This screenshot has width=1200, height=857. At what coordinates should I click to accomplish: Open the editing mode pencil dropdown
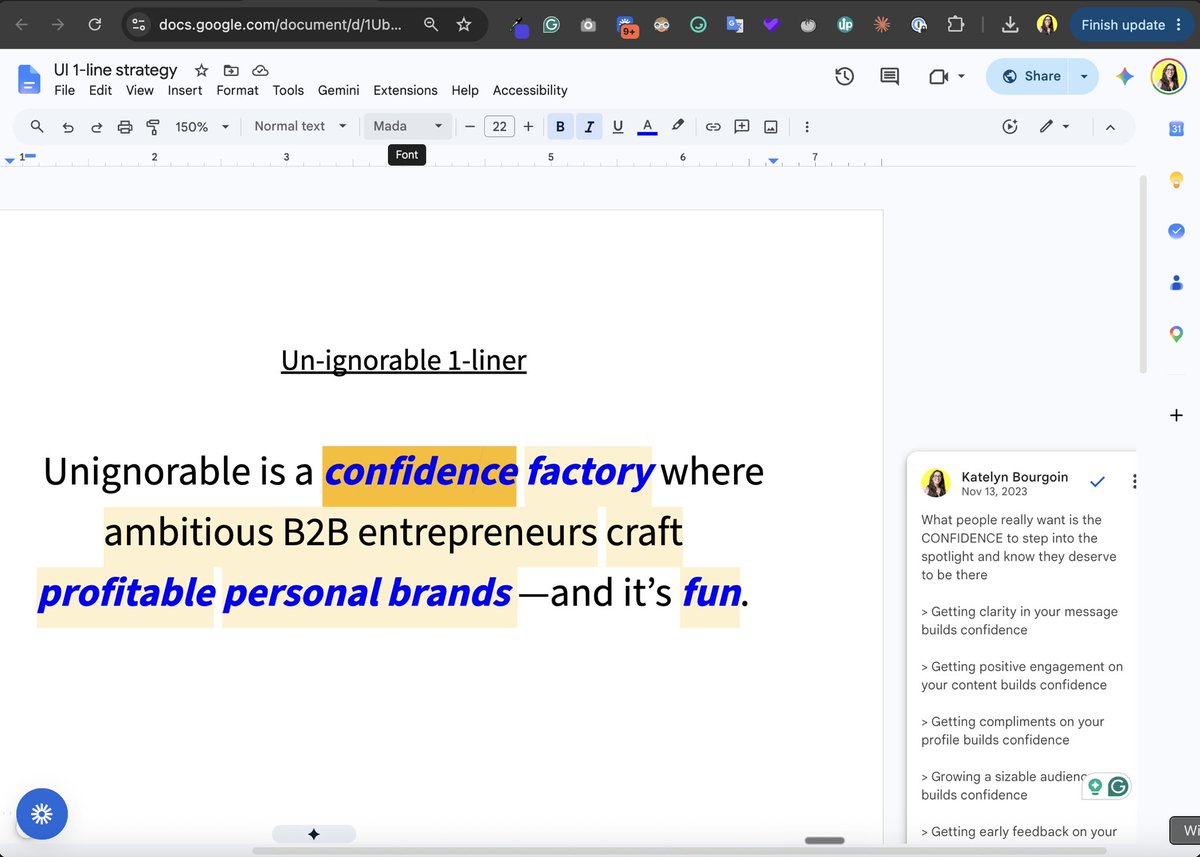pyautogui.click(x=1054, y=126)
